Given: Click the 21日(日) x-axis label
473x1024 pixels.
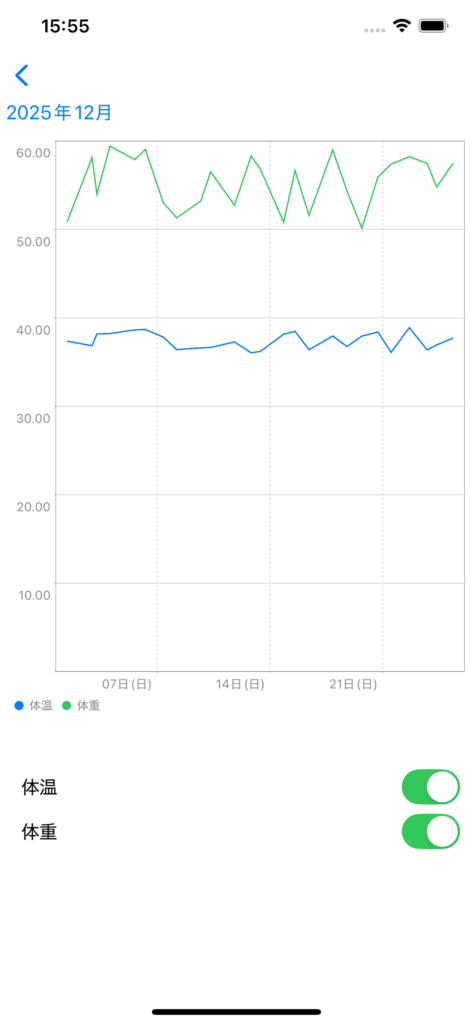Looking at the screenshot, I should (x=353, y=684).
